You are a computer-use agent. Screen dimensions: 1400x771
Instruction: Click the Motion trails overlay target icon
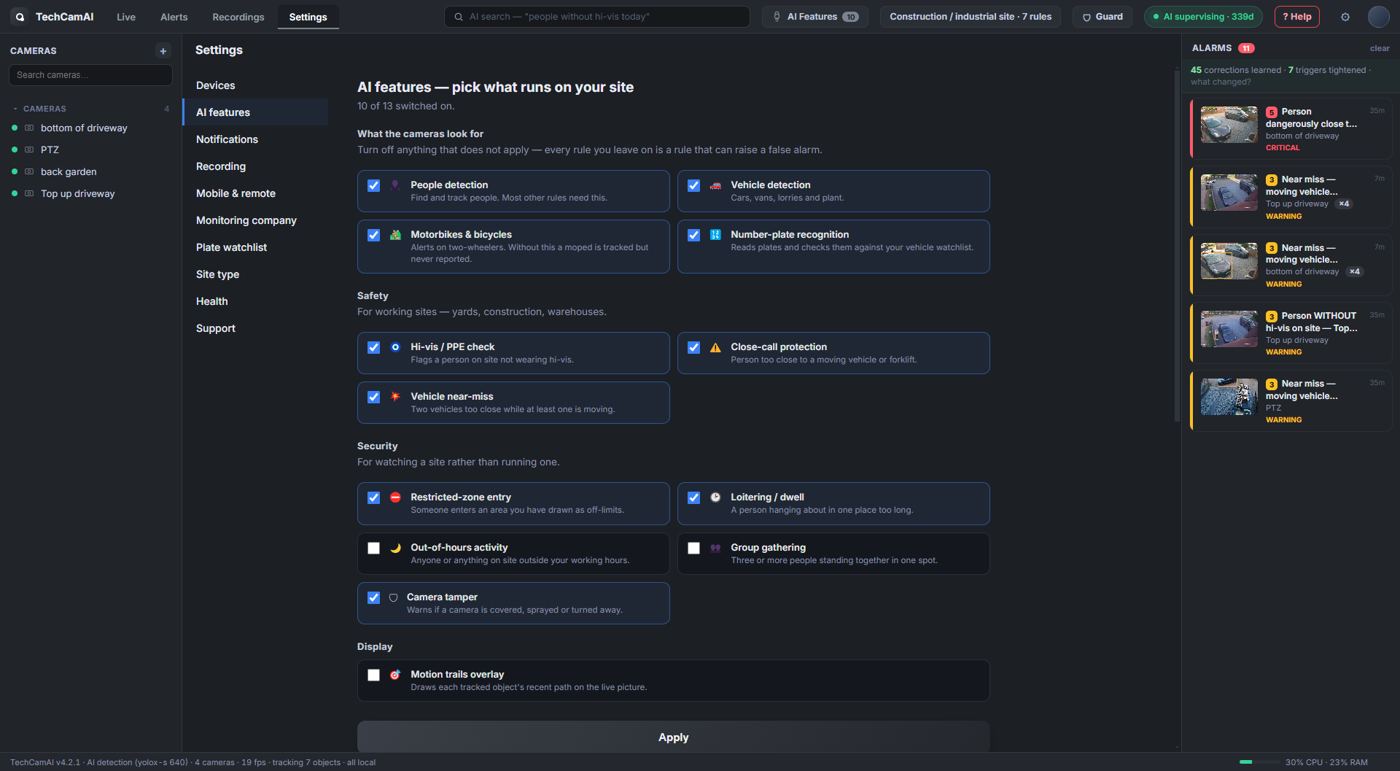395,675
